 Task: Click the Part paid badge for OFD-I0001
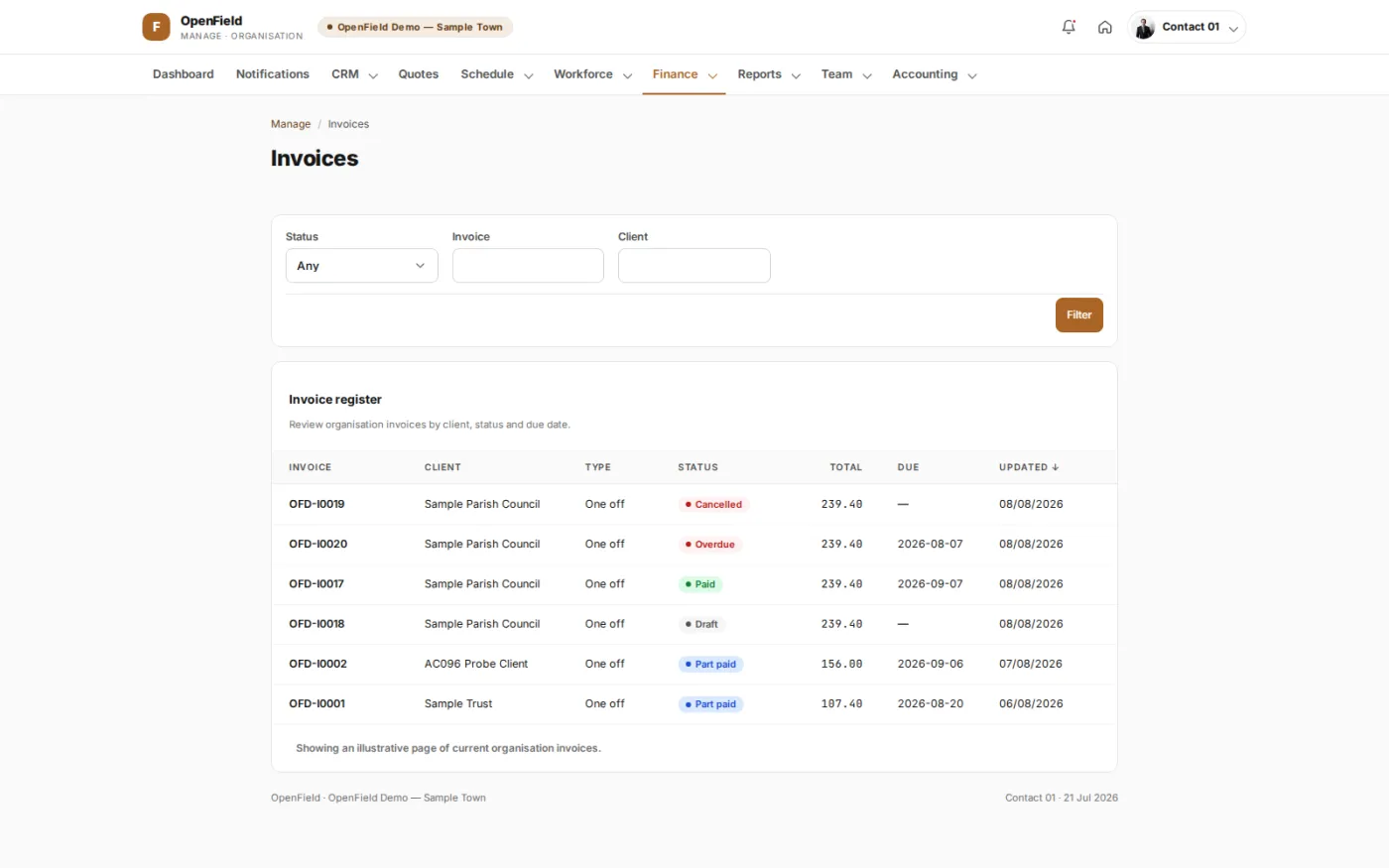710,704
